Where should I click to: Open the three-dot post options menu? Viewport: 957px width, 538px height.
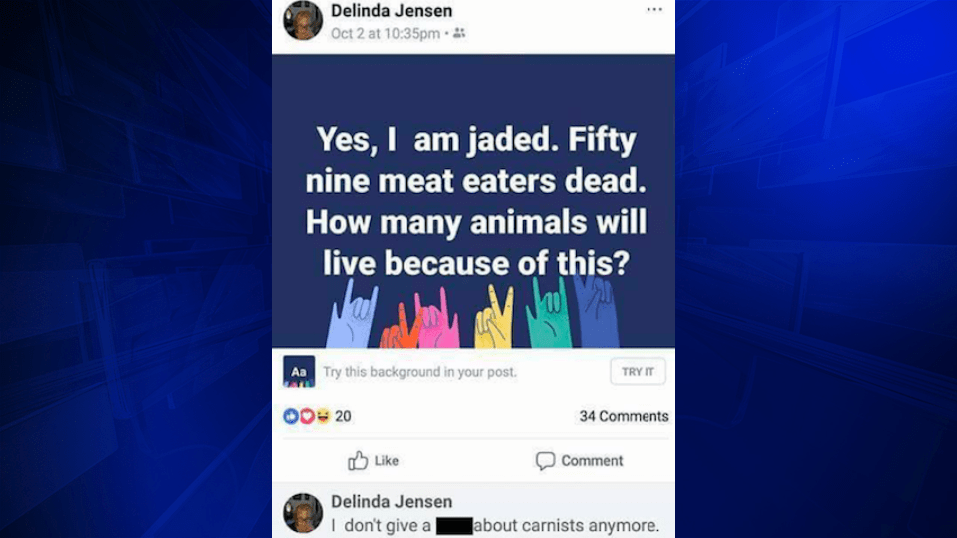tap(654, 10)
